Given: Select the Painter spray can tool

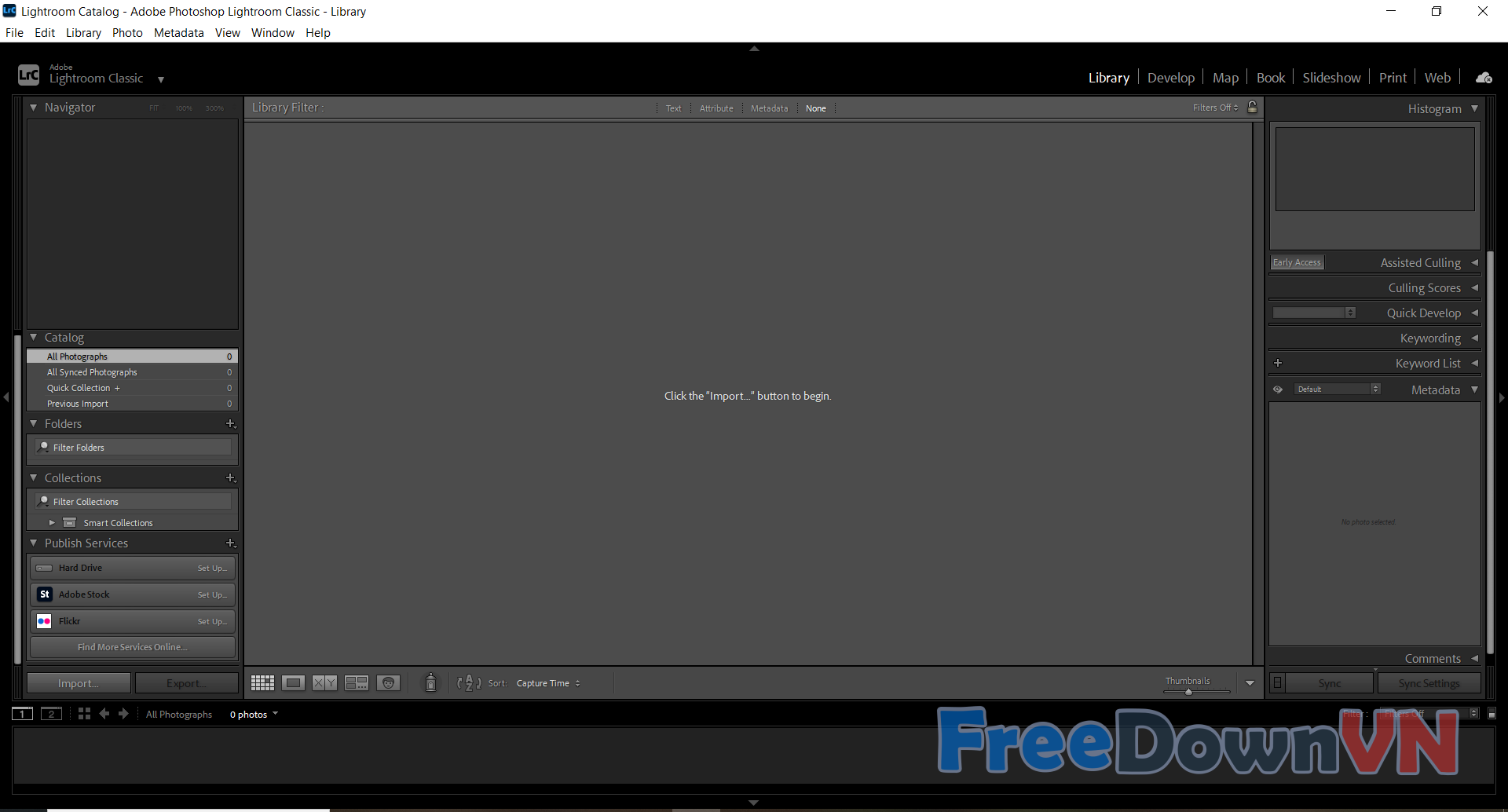Looking at the screenshot, I should click(430, 683).
